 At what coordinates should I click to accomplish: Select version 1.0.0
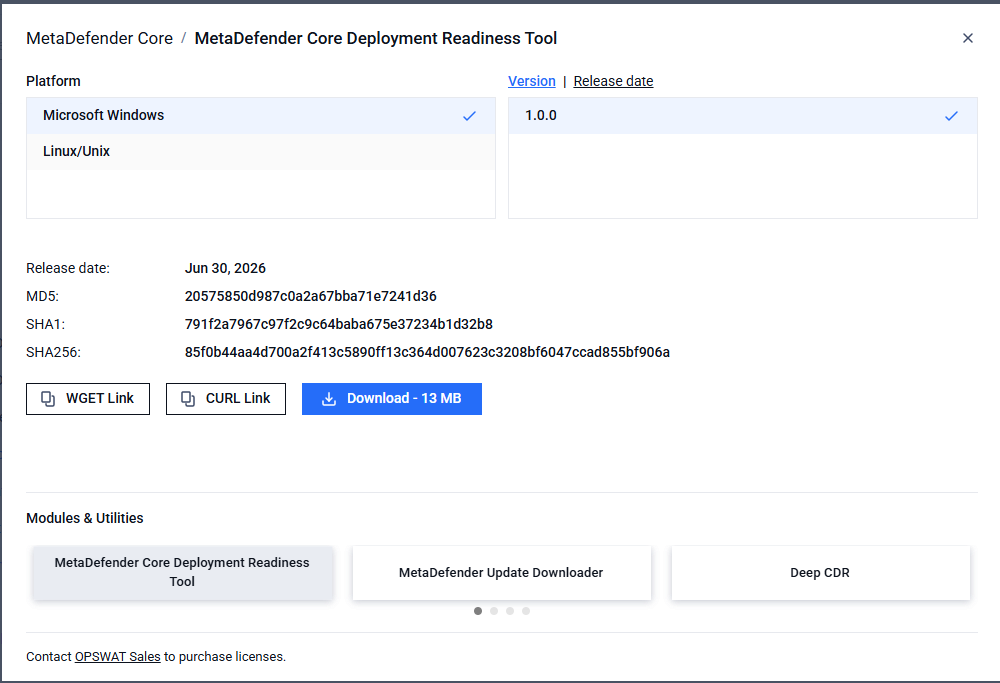click(742, 115)
